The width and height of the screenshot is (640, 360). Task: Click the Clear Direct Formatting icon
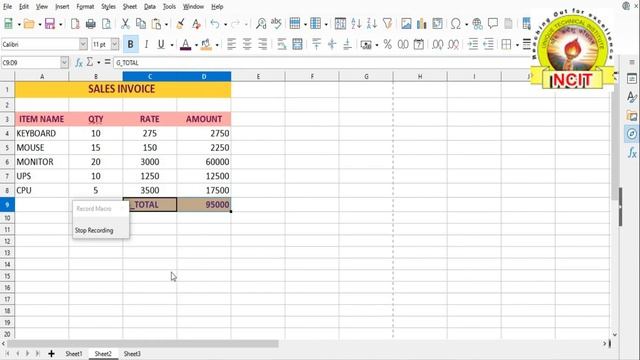[x=196, y=24]
